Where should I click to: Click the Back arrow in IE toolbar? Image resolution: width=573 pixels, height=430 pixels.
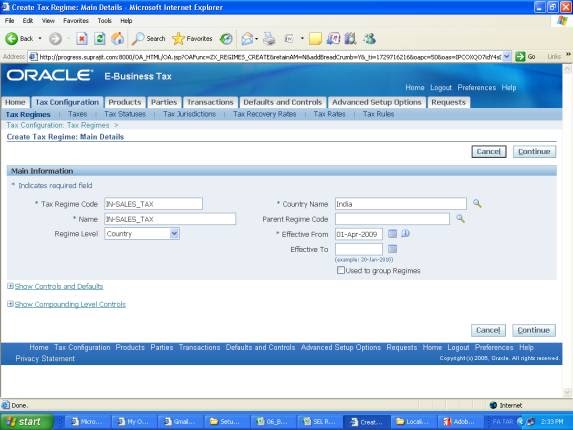pos(12,38)
